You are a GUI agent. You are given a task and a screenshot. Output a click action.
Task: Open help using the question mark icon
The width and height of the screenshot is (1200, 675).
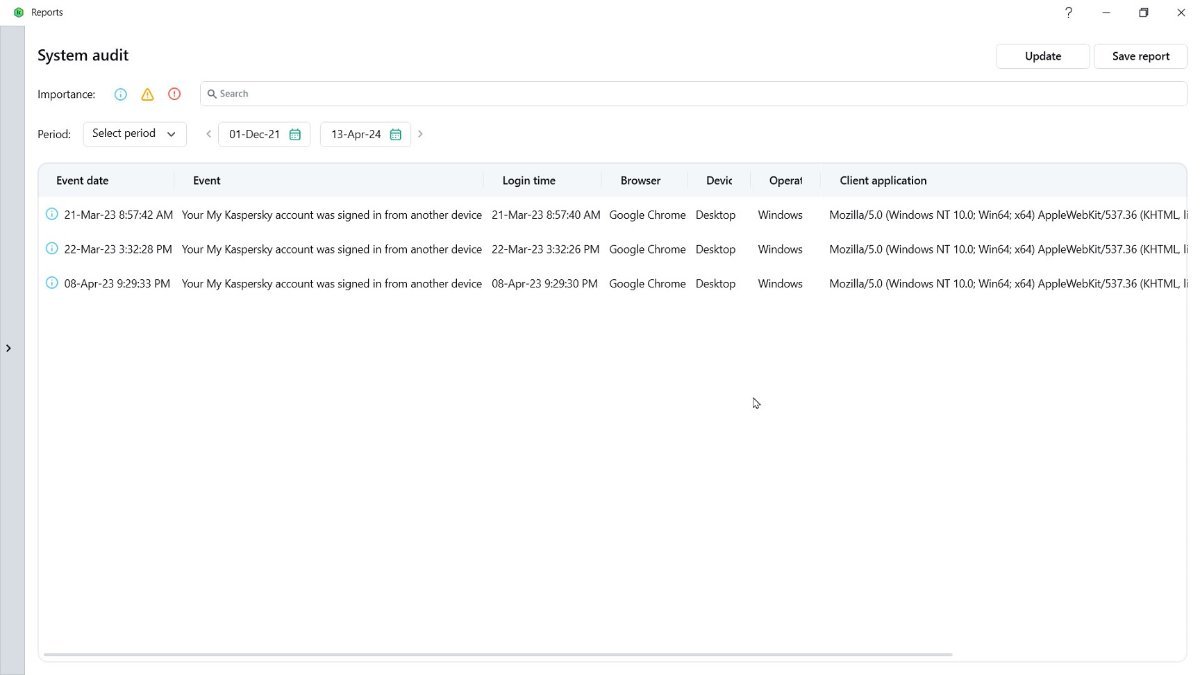[x=1068, y=13]
